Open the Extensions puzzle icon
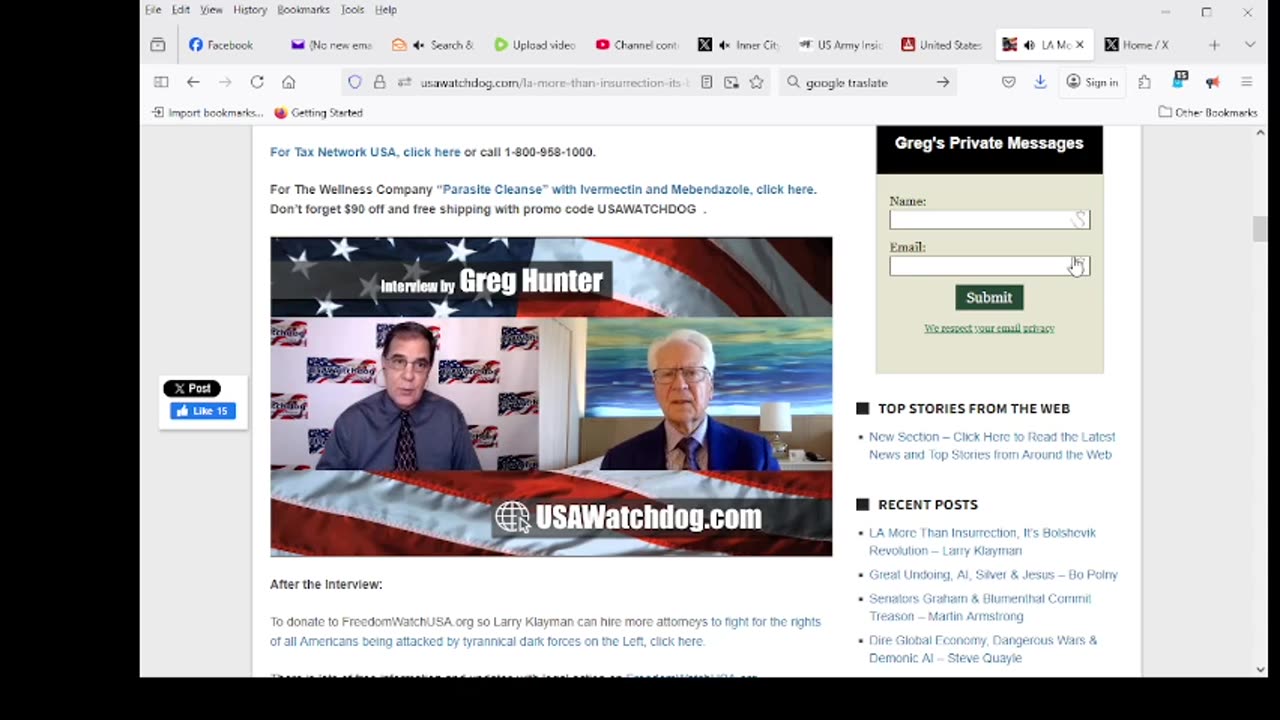The image size is (1280, 720). [x=1144, y=82]
